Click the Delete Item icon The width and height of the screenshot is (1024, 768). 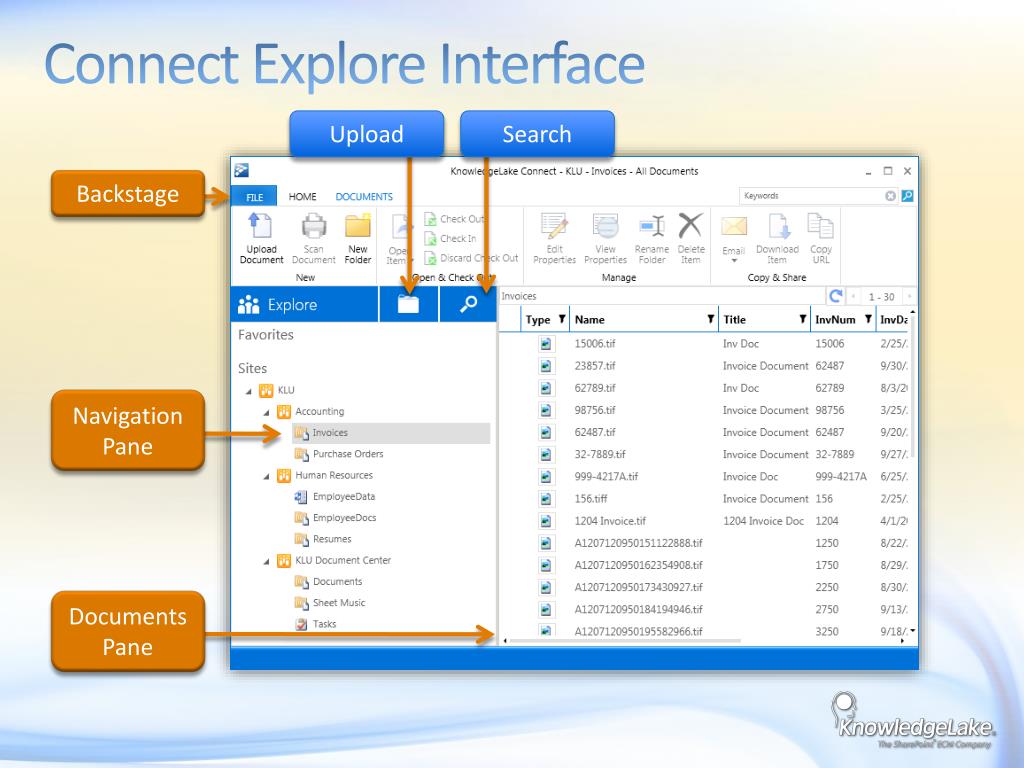click(x=690, y=225)
